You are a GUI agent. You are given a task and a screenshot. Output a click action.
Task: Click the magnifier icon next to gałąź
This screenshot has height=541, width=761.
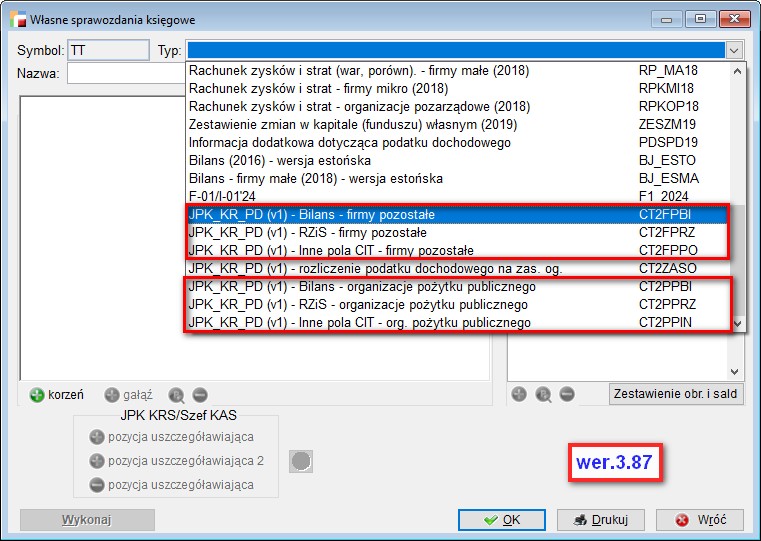[176, 395]
